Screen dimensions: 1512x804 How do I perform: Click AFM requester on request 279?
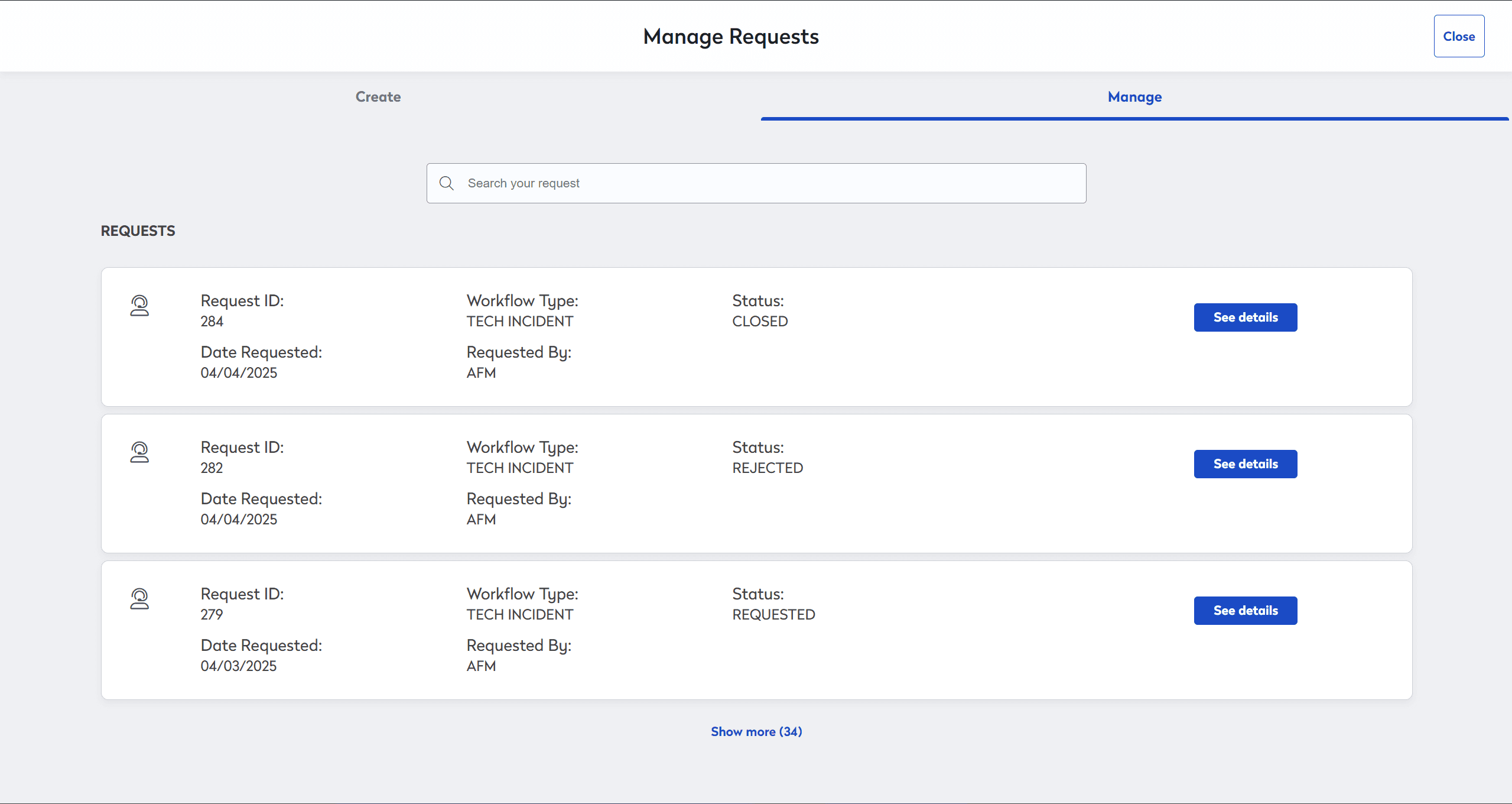[x=481, y=666]
